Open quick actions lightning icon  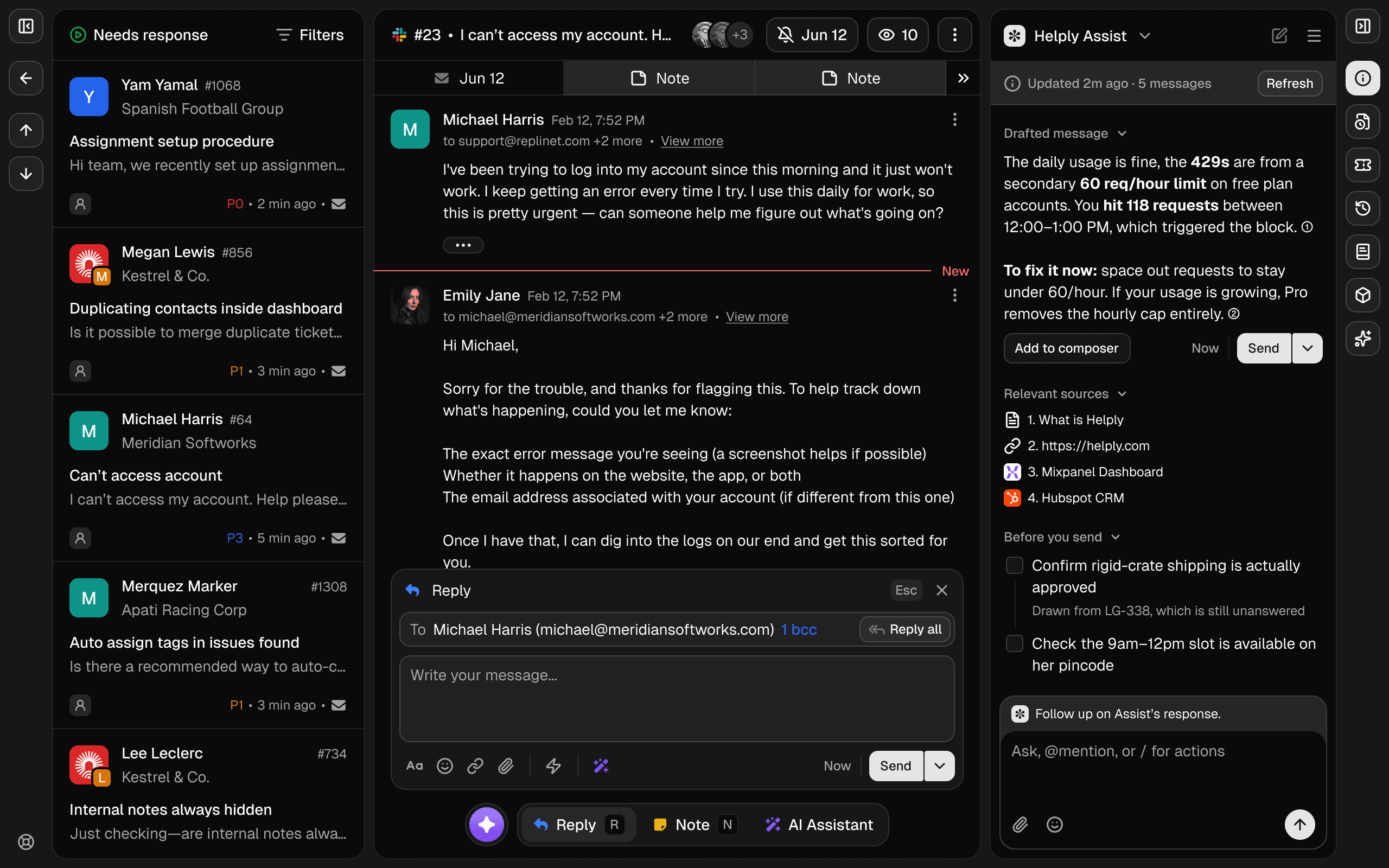click(553, 766)
